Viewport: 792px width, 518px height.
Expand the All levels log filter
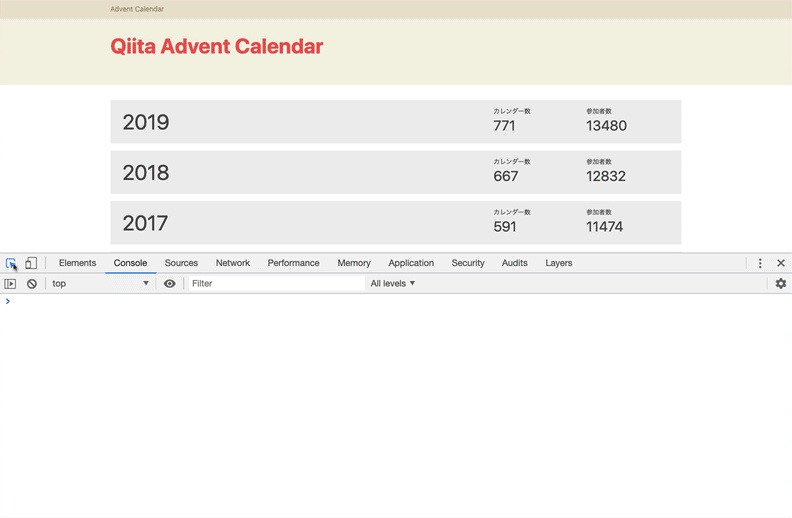(393, 284)
